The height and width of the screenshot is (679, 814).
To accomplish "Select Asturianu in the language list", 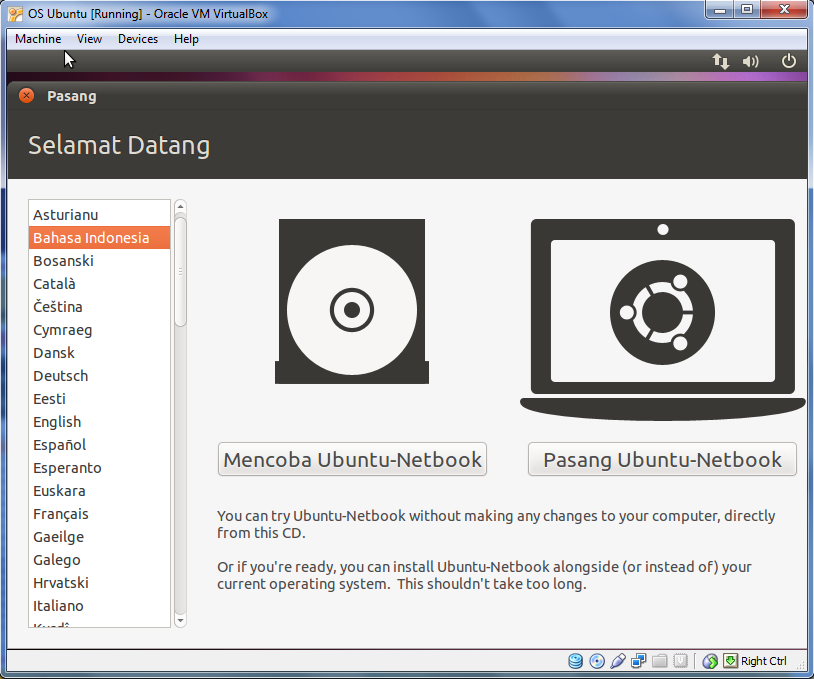I will pyautogui.click(x=99, y=214).
